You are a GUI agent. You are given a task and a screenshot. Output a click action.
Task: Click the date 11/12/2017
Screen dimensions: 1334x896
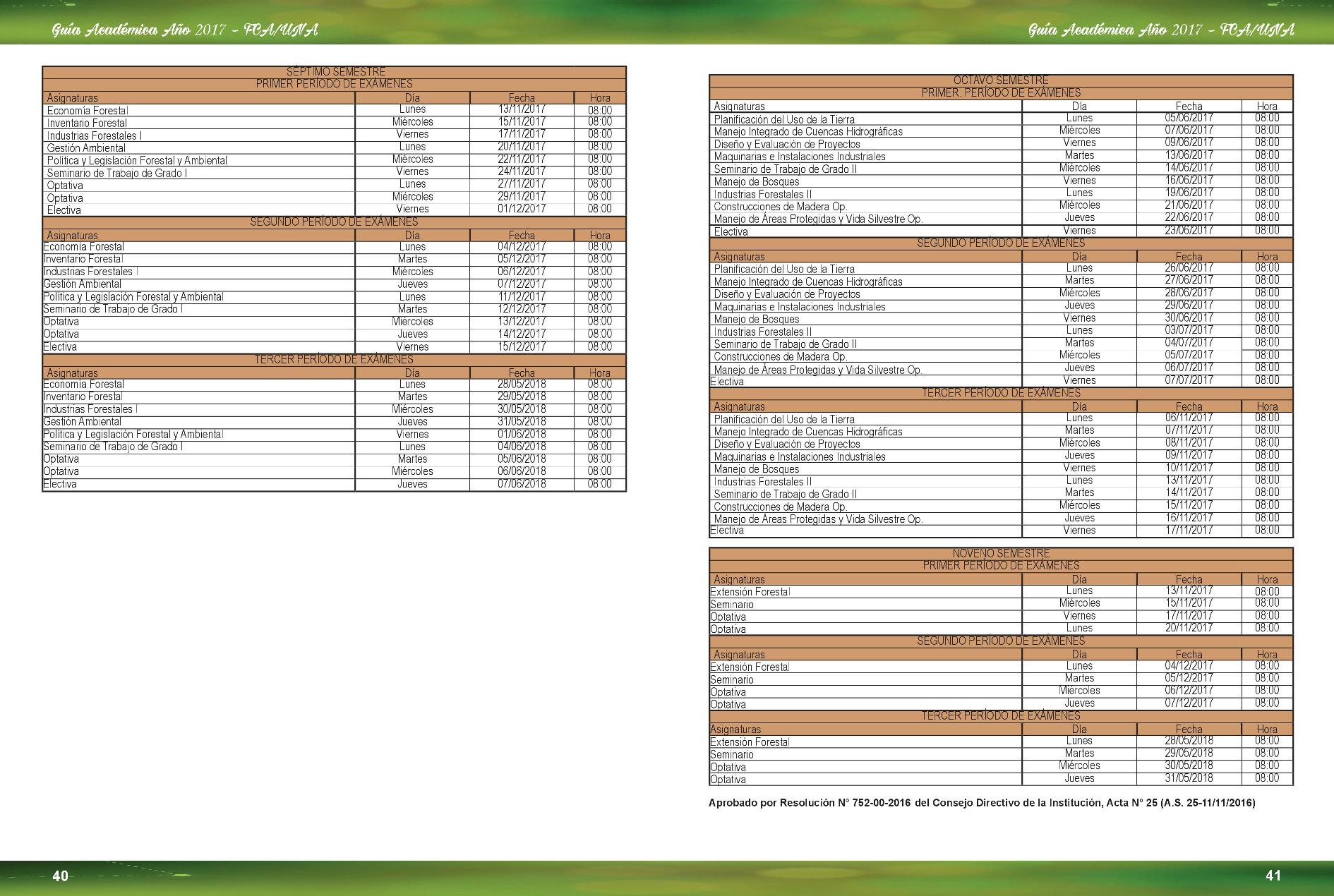pos(522,296)
